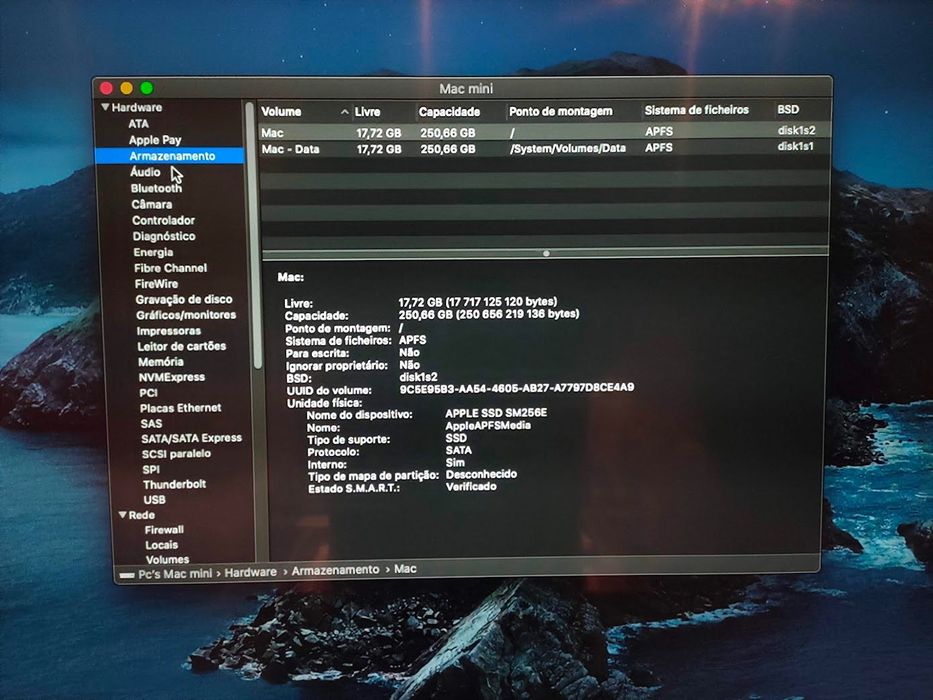Sort by the BSD column header
The height and width of the screenshot is (700, 933).
coord(788,110)
